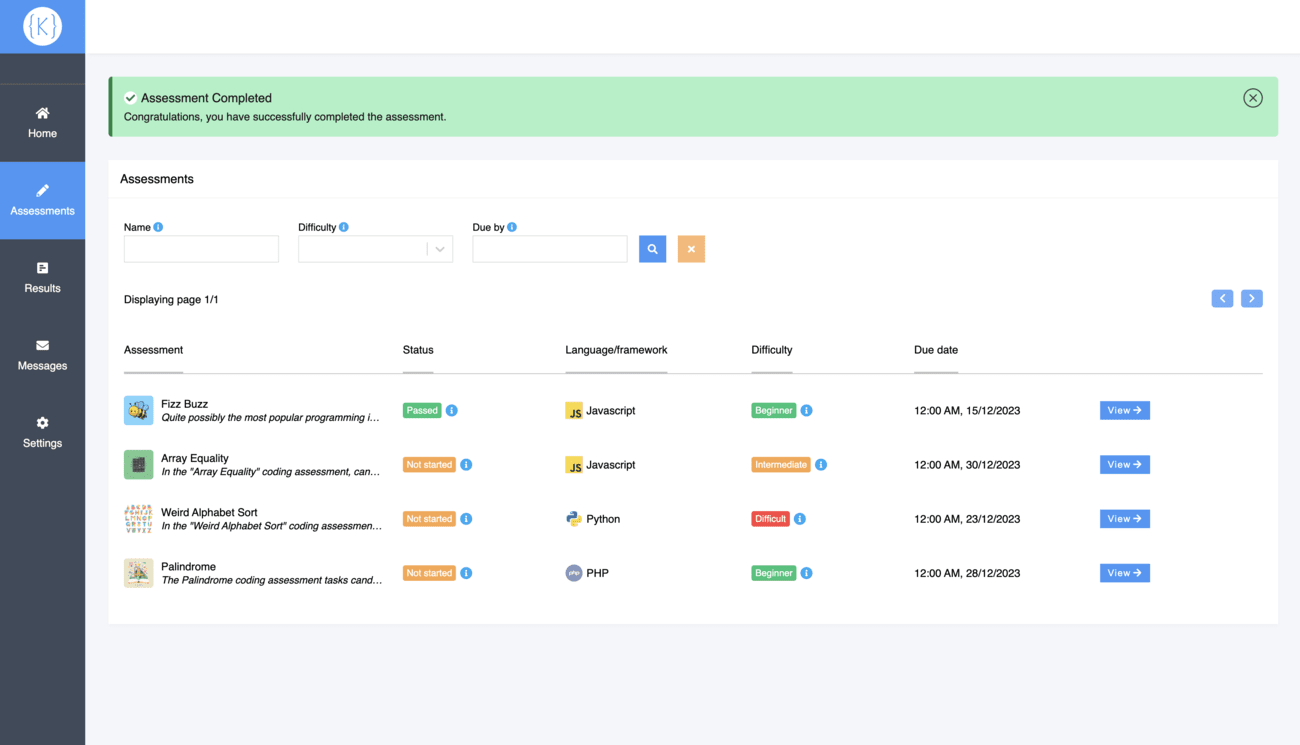Image resolution: width=1300 pixels, height=745 pixels.
Task: Click the green checkmark icon in banner
Action: [x=130, y=98]
